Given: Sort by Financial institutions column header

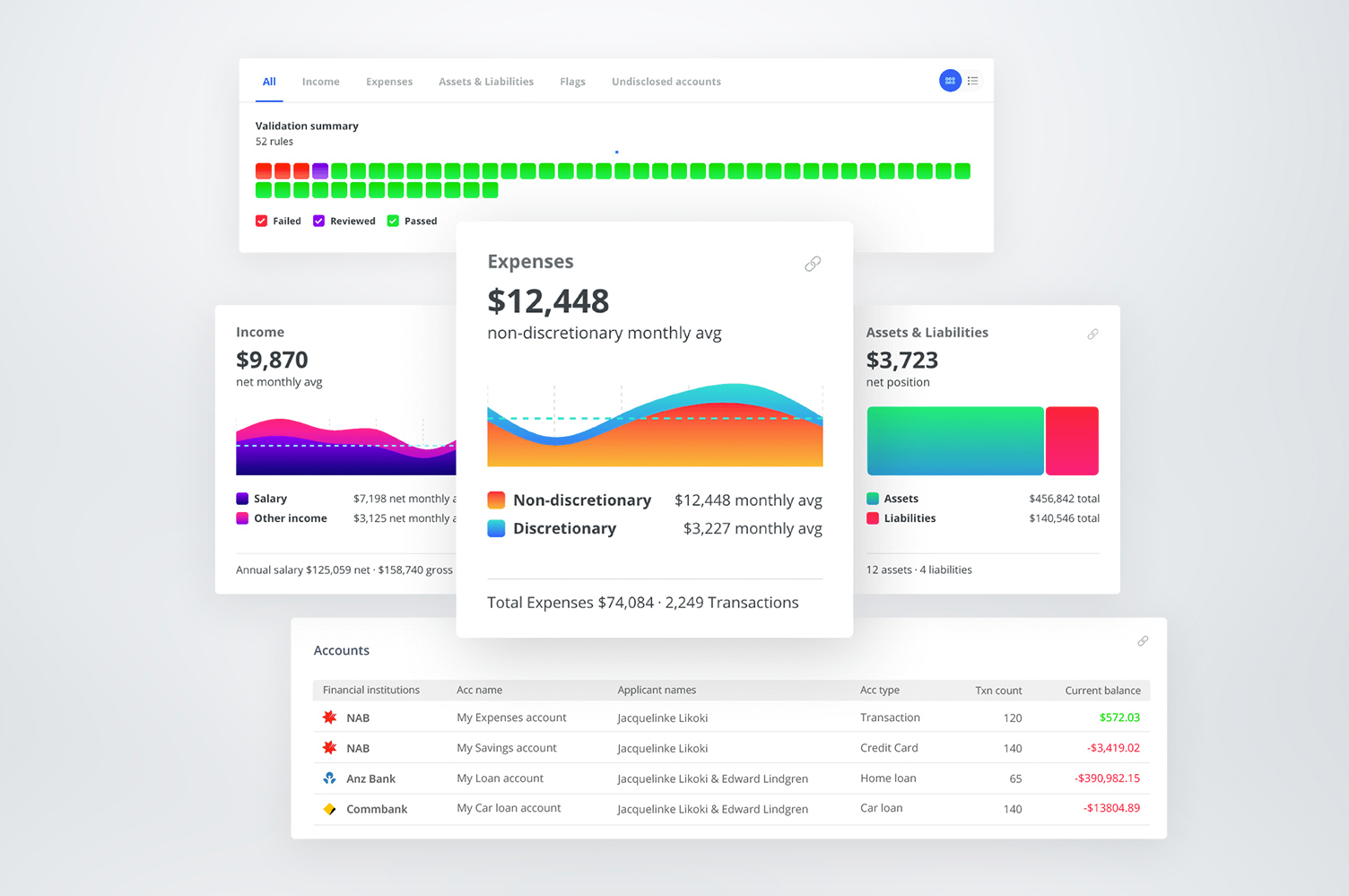Looking at the screenshot, I should click(x=371, y=691).
